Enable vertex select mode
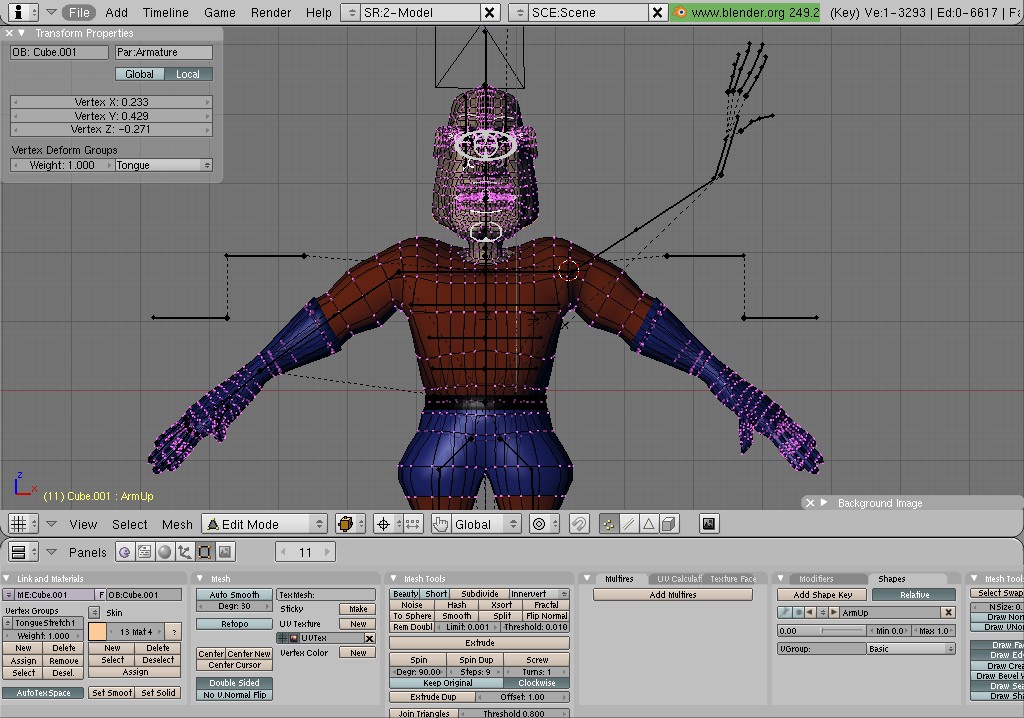This screenshot has height=718, width=1024. click(609, 524)
